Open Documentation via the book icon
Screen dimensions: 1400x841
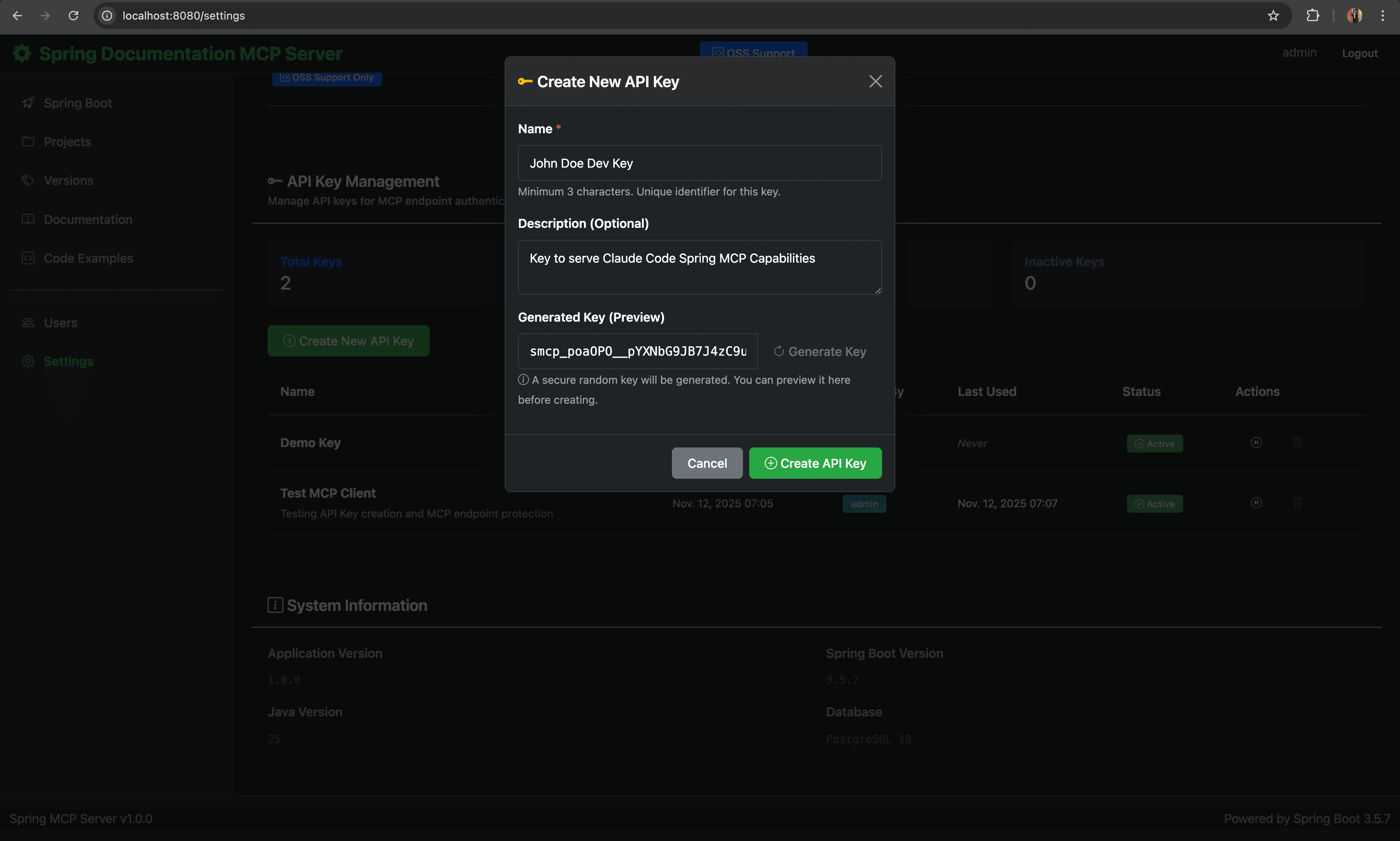tap(28, 219)
